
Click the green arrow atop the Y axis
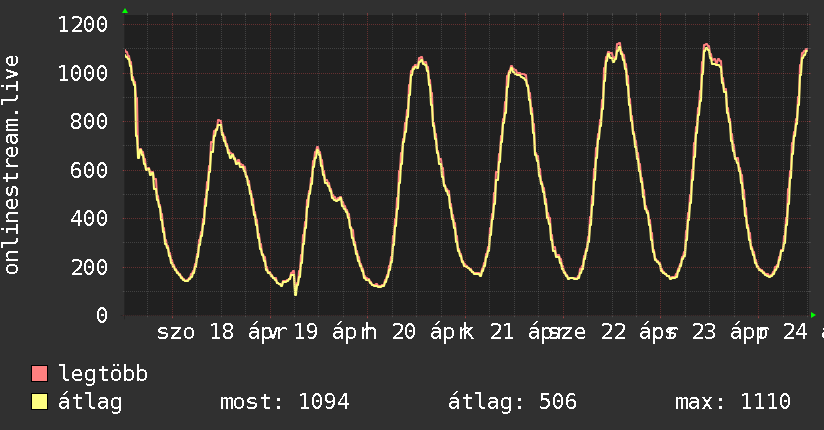click(124, 11)
